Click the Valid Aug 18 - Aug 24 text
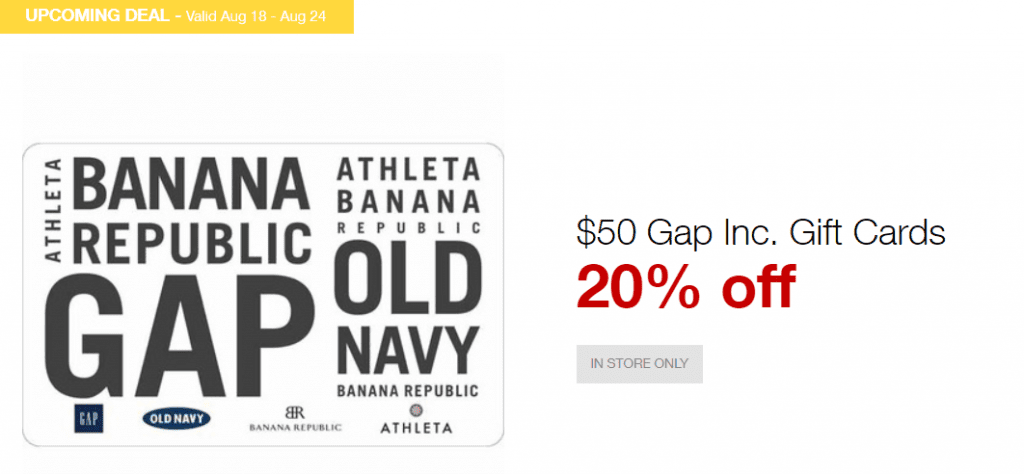The height and width of the screenshot is (474, 1024). (255, 16)
